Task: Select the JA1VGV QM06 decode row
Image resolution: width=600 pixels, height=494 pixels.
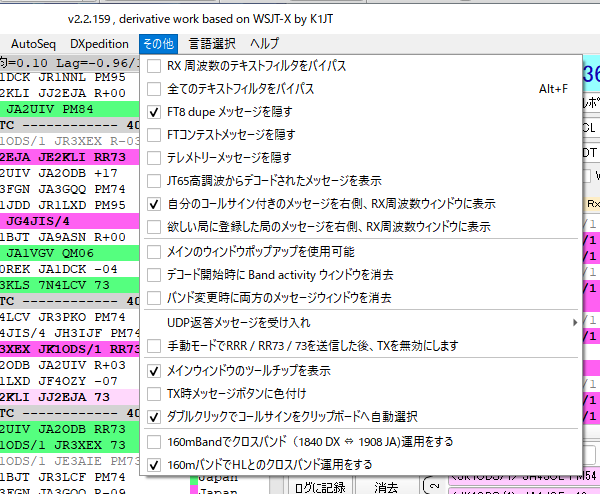Action: point(70,253)
